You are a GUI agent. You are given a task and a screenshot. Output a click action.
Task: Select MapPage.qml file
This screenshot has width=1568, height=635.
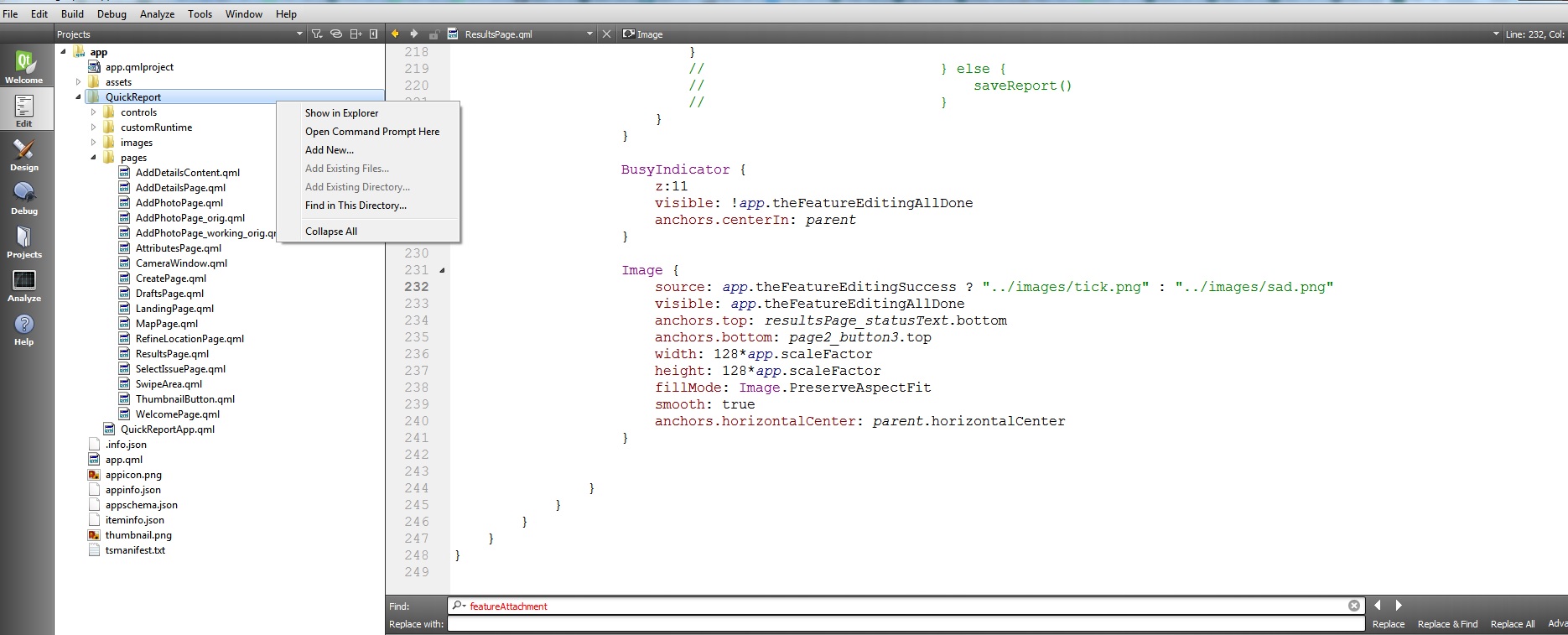pos(167,324)
